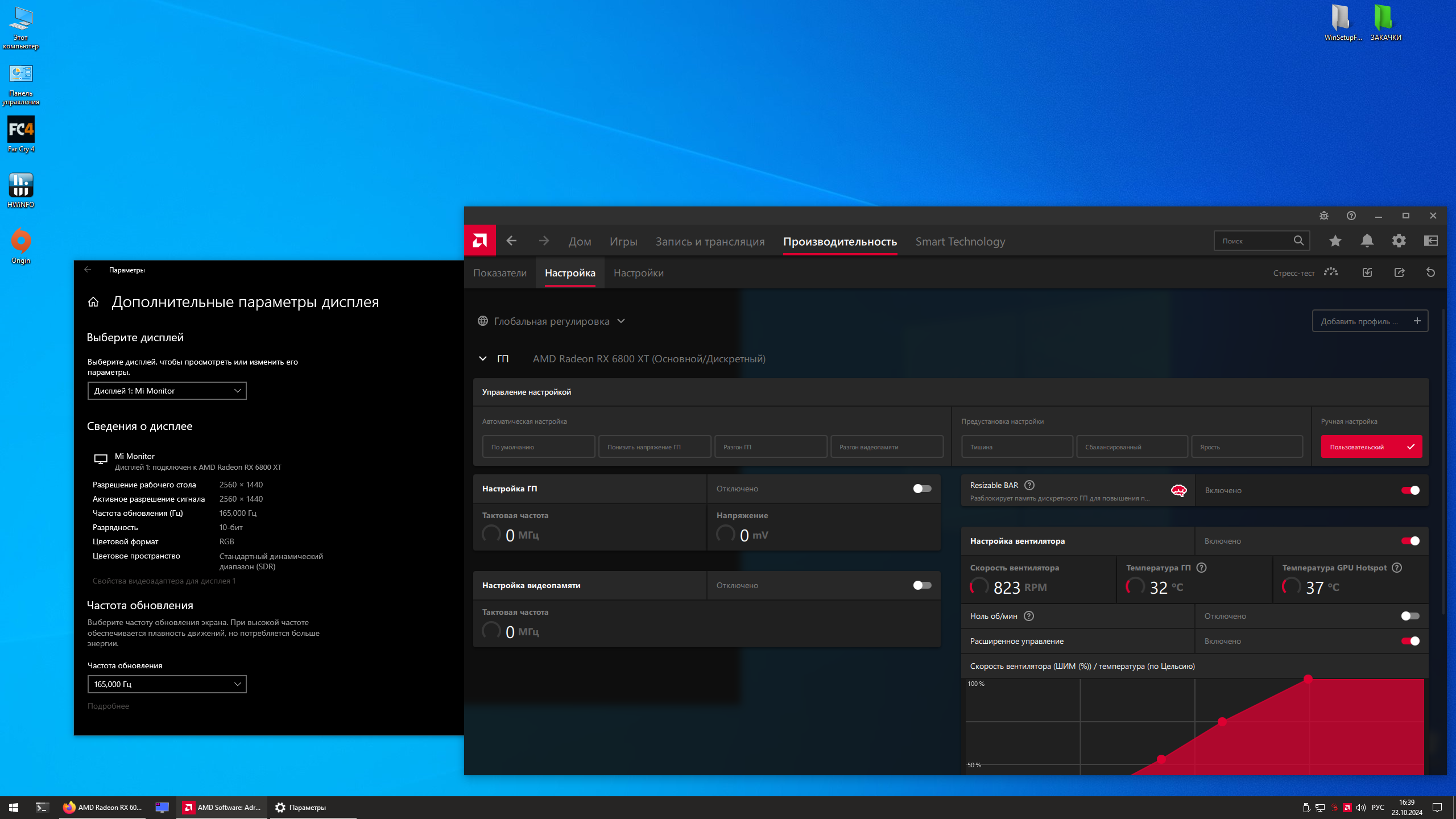The width and height of the screenshot is (1456, 819).
Task: Launch the Stress-test gauge icon
Action: coord(1330,273)
